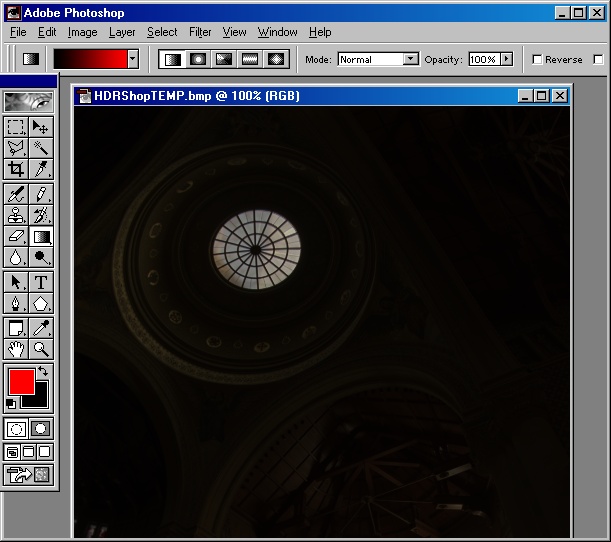611x542 pixels.
Task: Select the Magic Wand tool
Action: click(x=41, y=148)
